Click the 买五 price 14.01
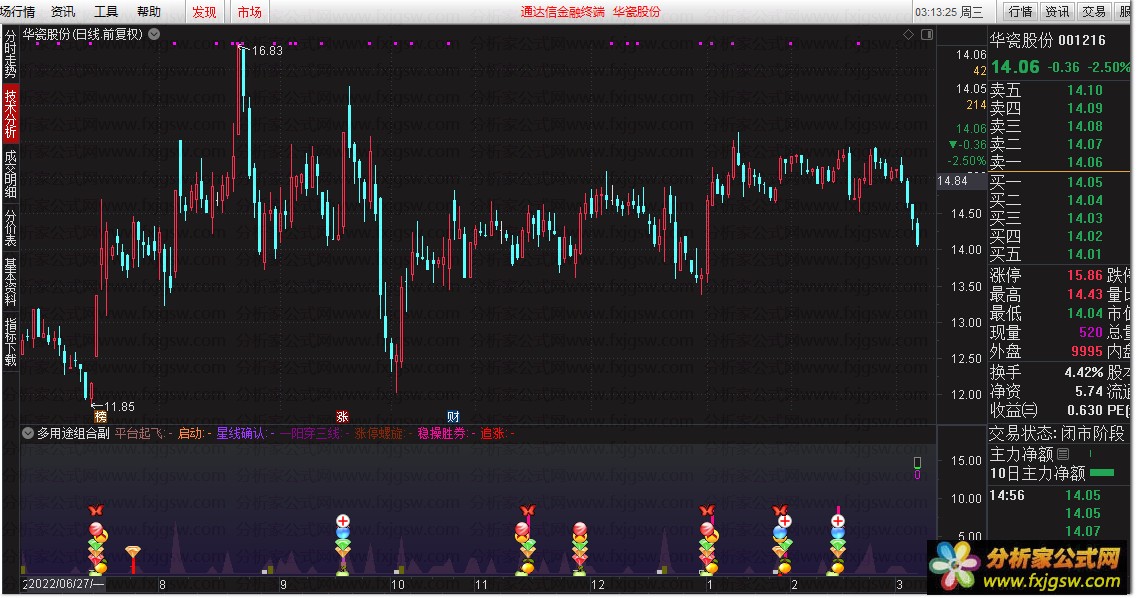The image size is (1137, 598). [1085, 254]
